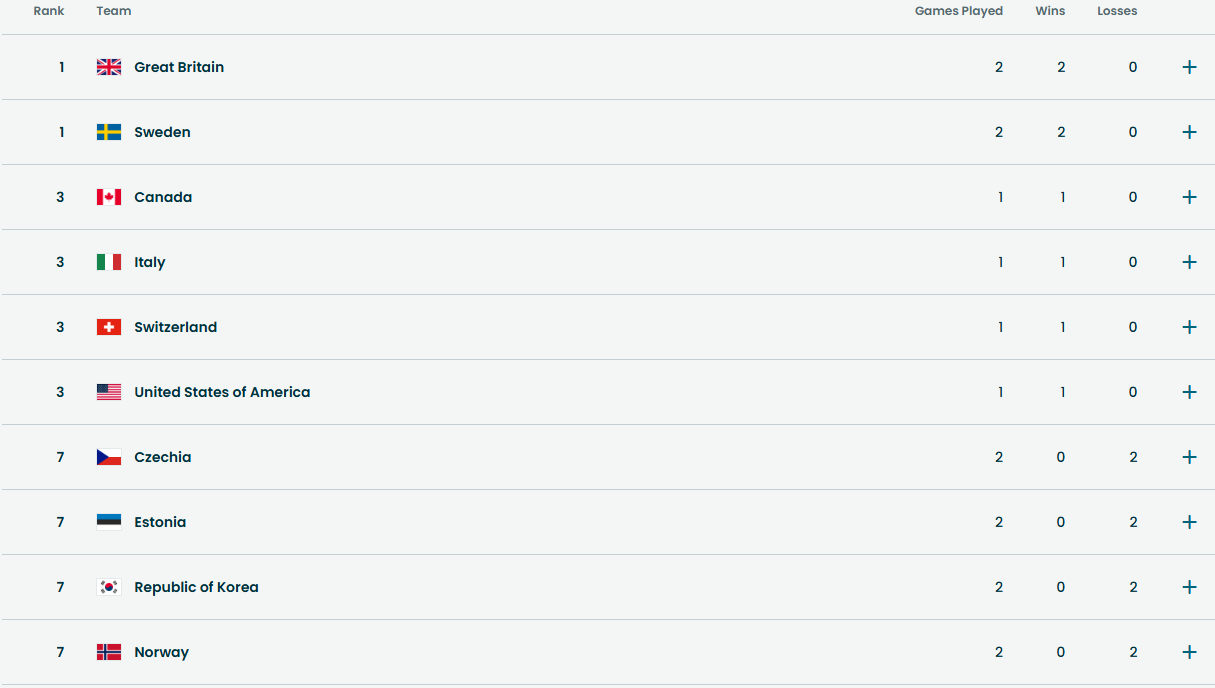Viewport: 1215px width, 688px height.
Task: Click the Republic of Korea flag icon
Action: click(x=109, y=587)
